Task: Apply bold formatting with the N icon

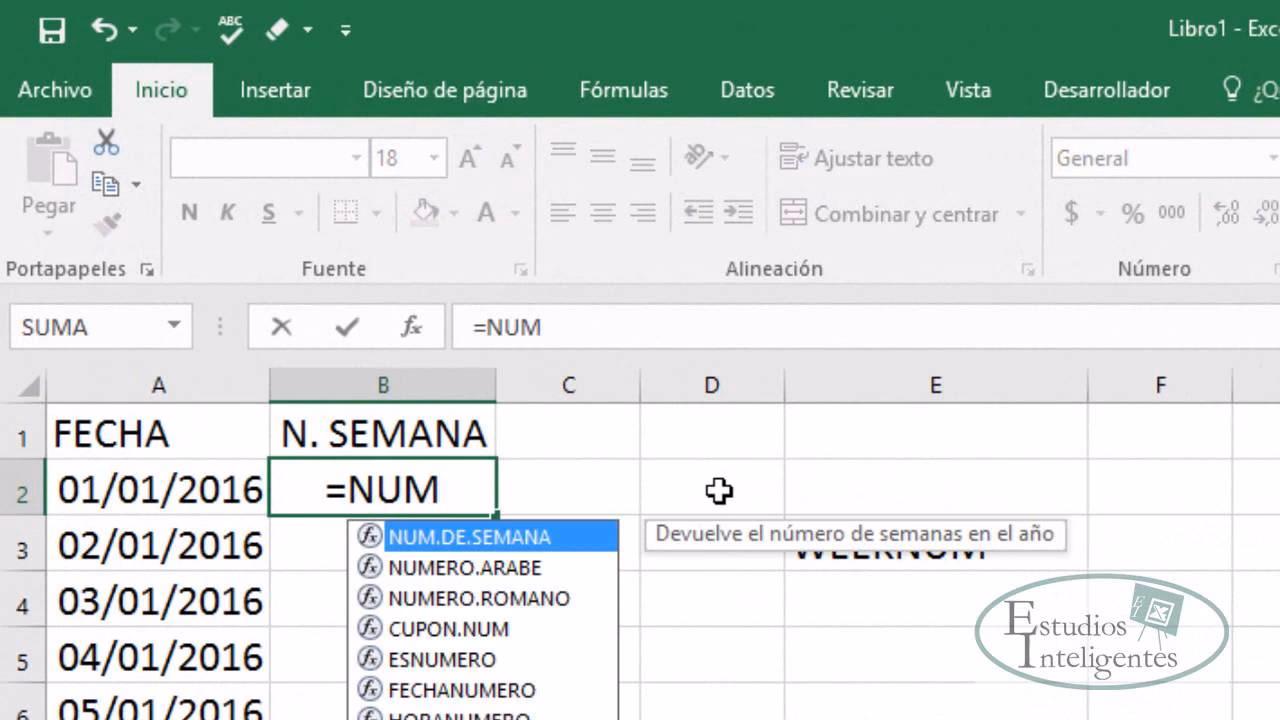Action: point(188,212)
